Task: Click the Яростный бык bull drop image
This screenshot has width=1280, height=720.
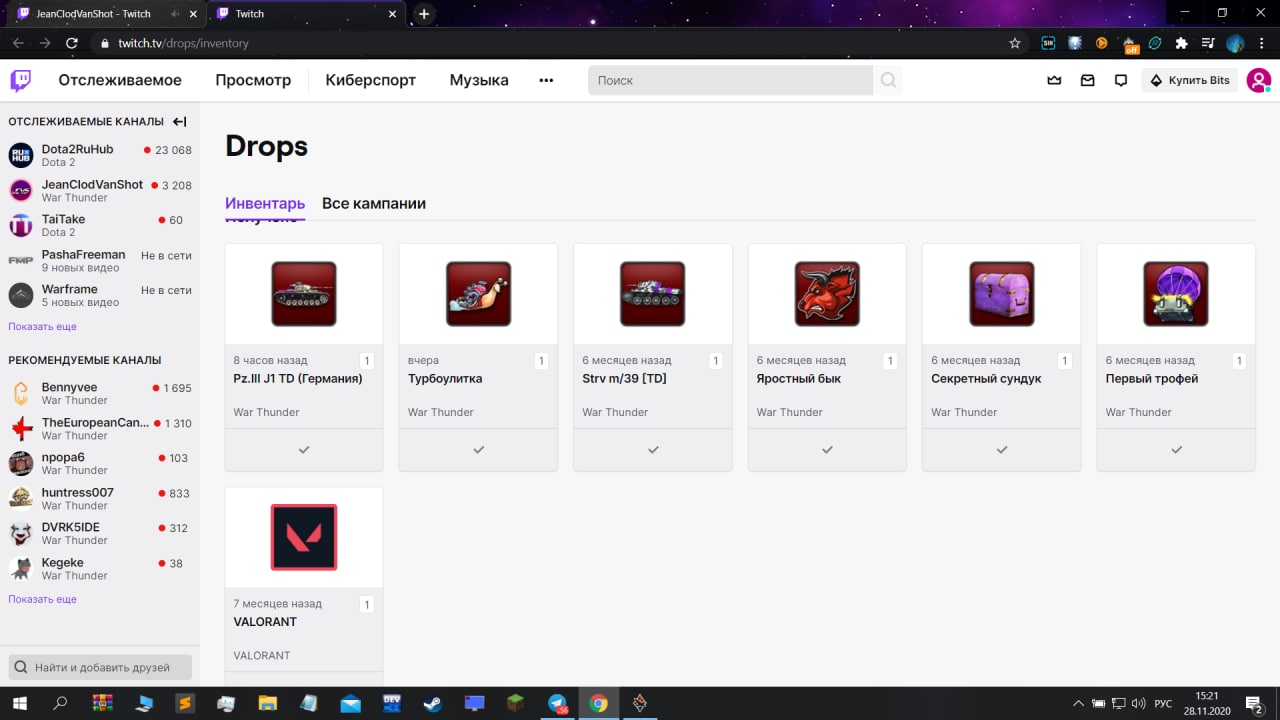Action: click(x=827, y=294)
